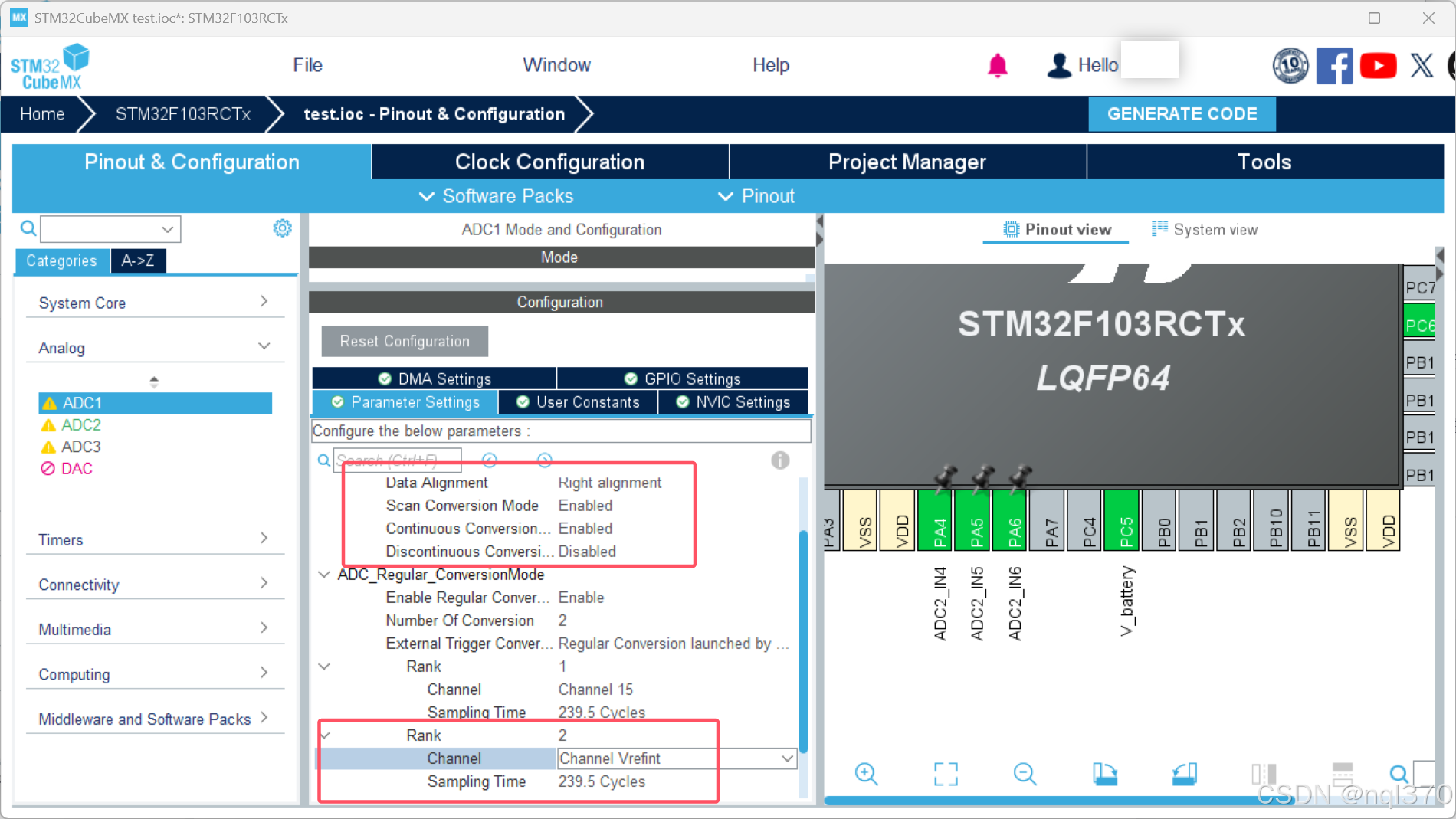
Task: Collapse the Rank 1 tree node
Action: [x=324, y=667]
